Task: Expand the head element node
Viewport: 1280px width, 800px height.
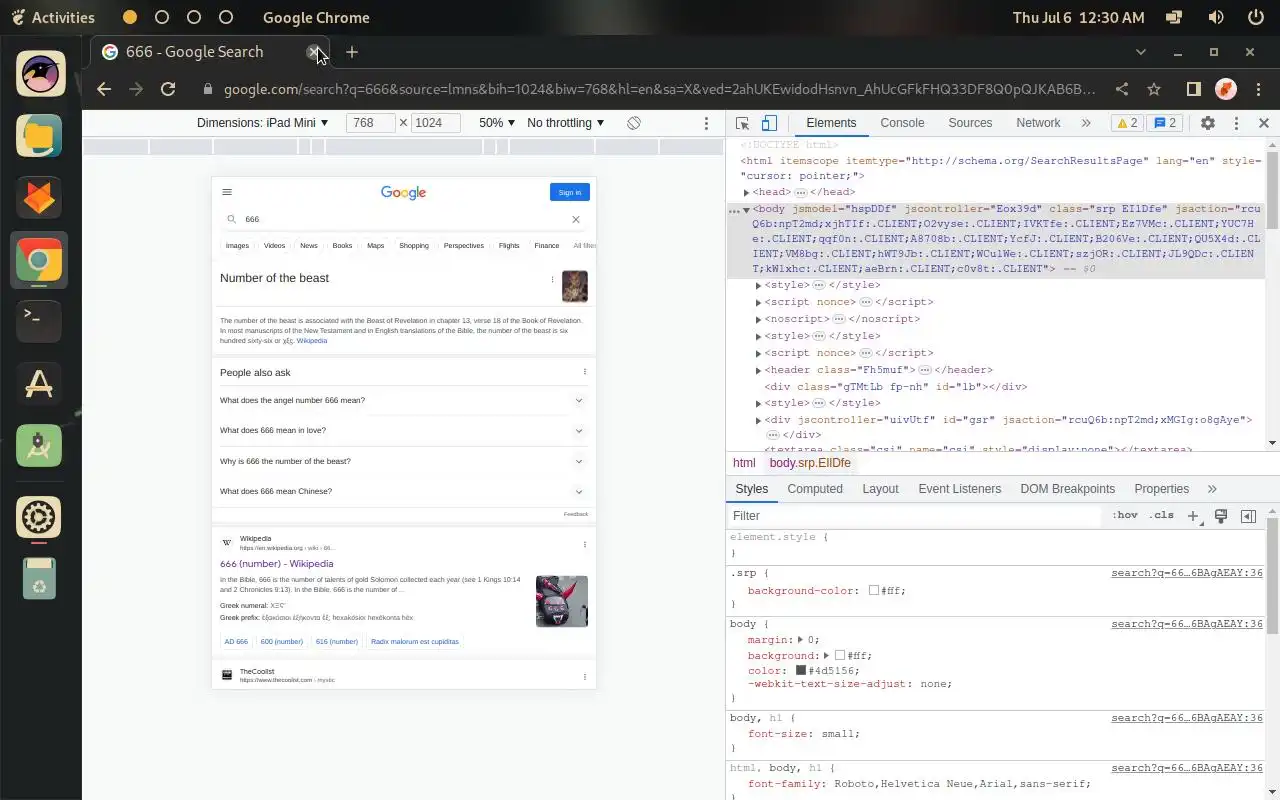Action: 746,192
